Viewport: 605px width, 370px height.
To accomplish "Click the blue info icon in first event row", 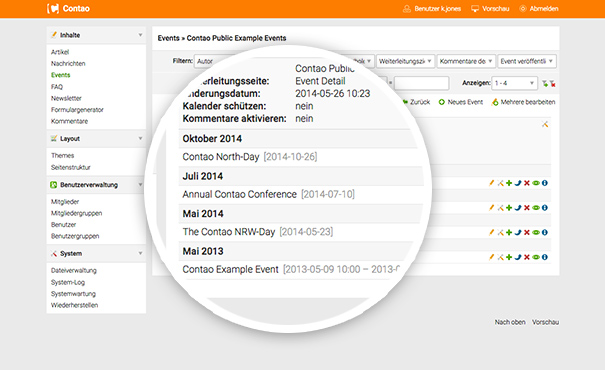I will (x=544, y=183).
